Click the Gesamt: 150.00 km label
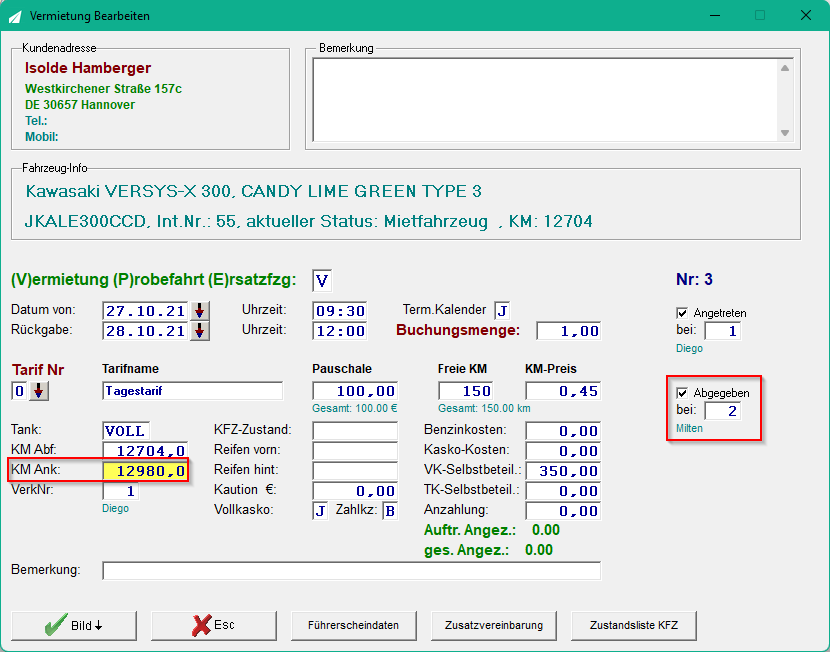Screen dimensions: 830x652 [484, 408]
